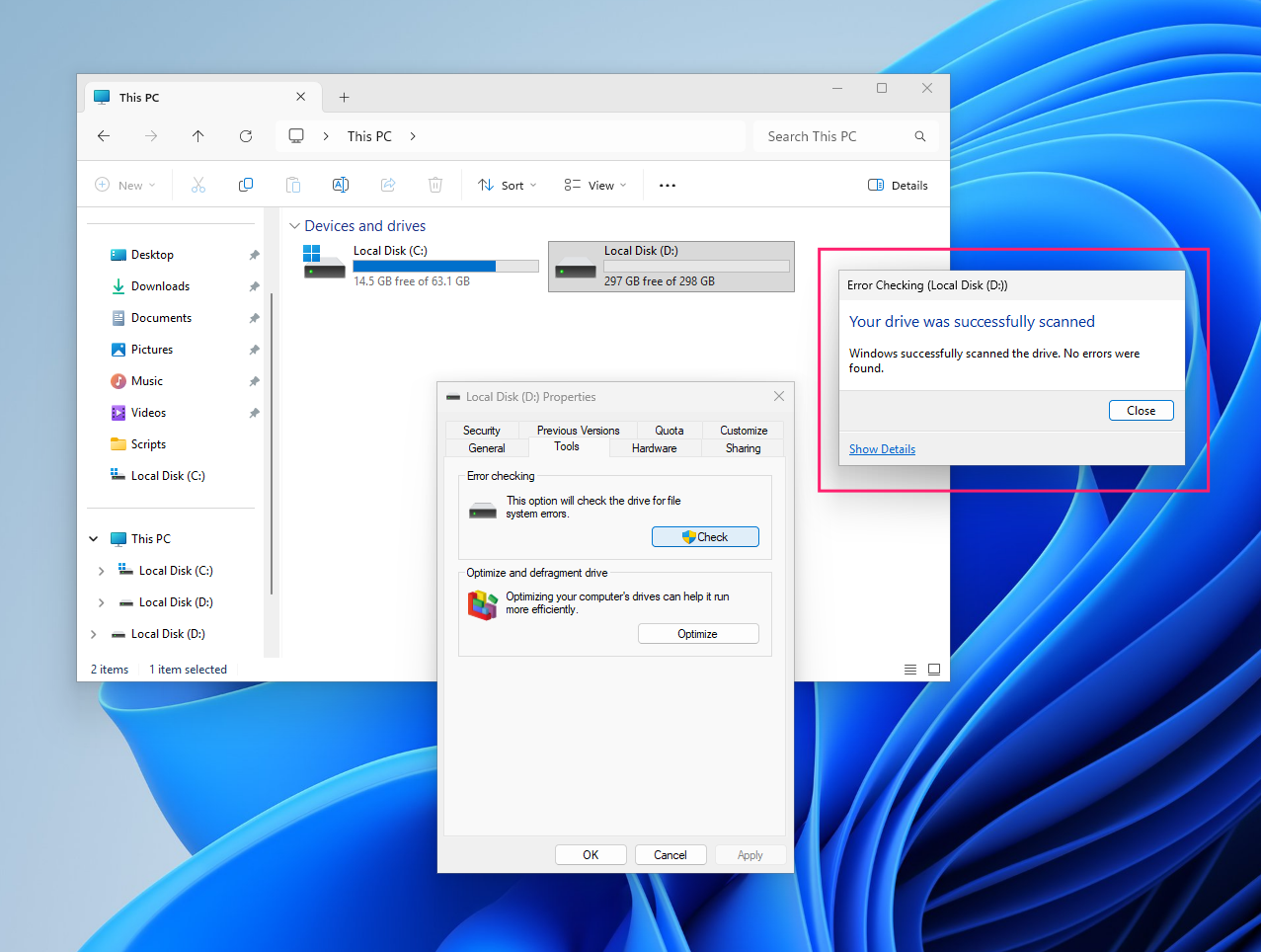Click the Cut toolbar icon
The height and width of the screenshot is (952, 1261).
pyautogui.click(x=198, y=185)
